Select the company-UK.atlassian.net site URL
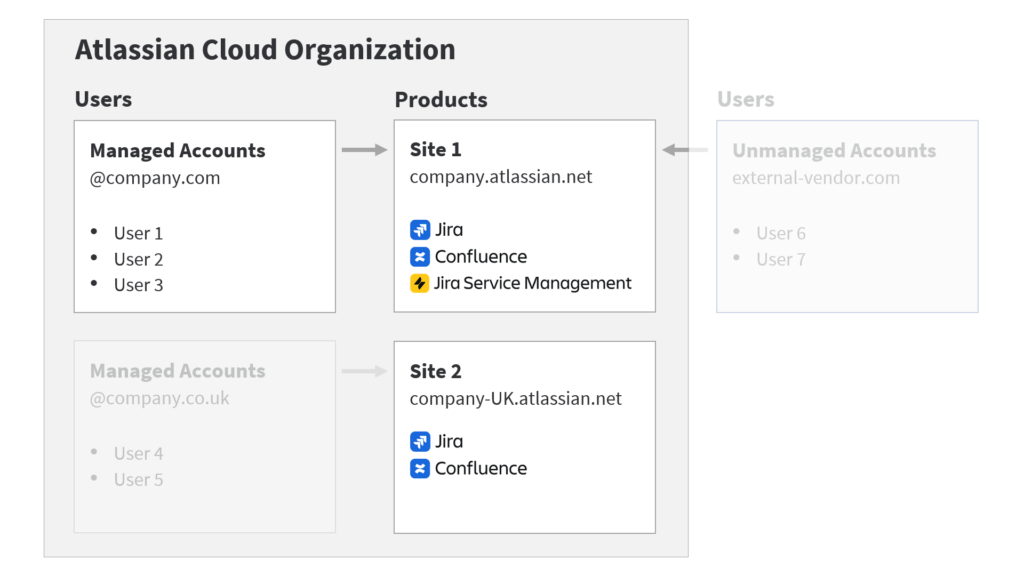1024x576 pixels. (515, 398)
